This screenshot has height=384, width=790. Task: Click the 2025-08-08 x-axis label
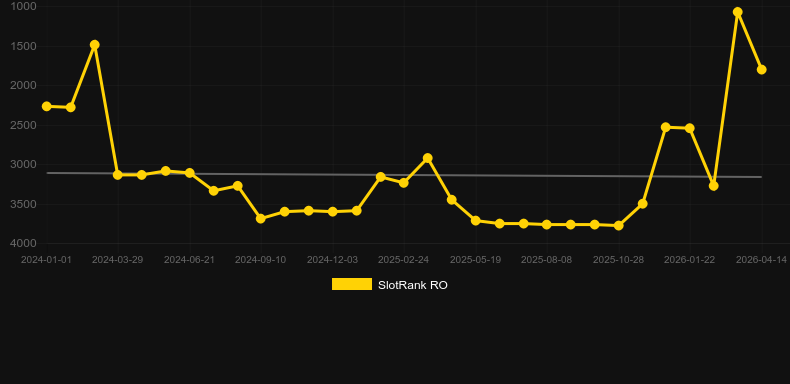(x=547, y=260)
